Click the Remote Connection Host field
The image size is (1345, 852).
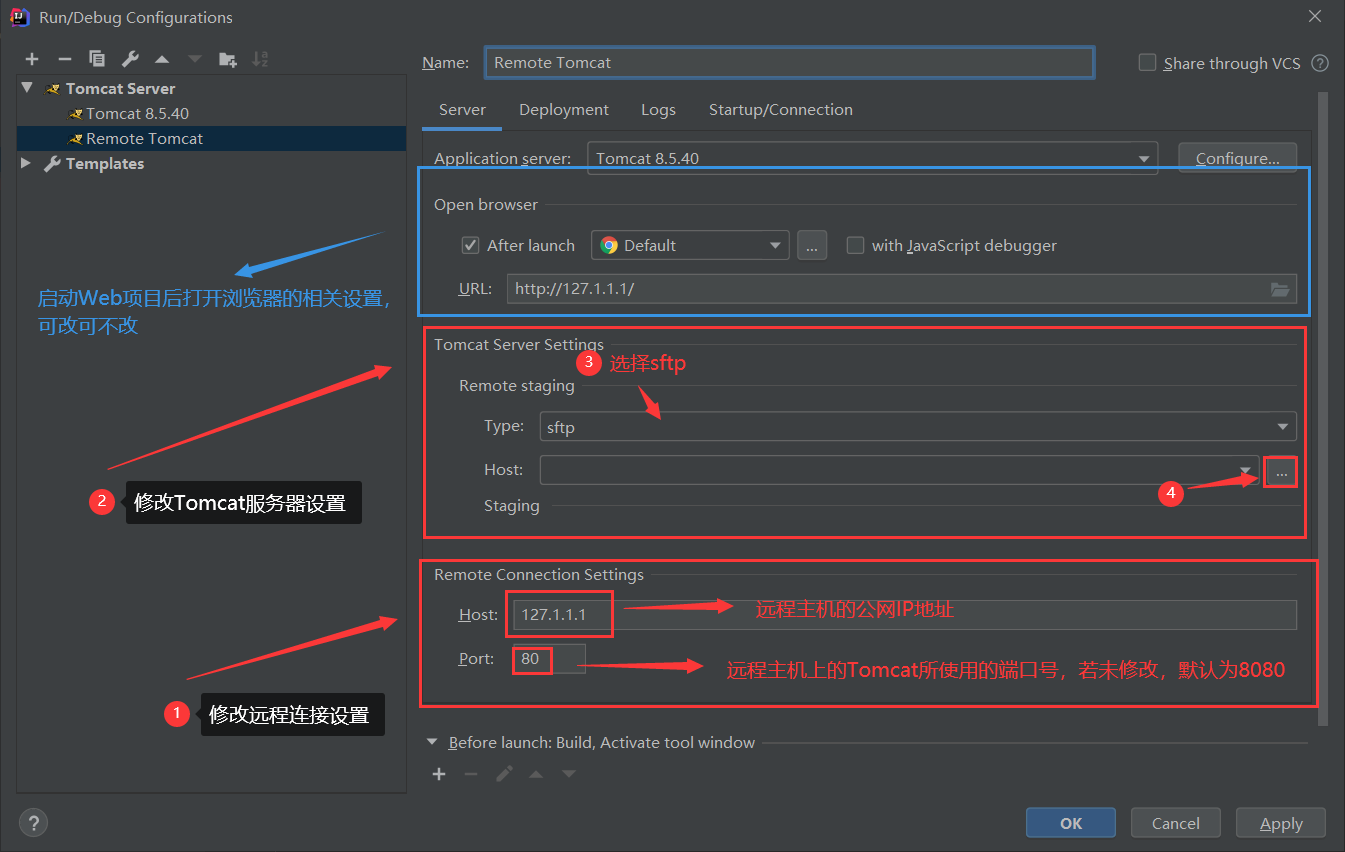tap(904, 615)
